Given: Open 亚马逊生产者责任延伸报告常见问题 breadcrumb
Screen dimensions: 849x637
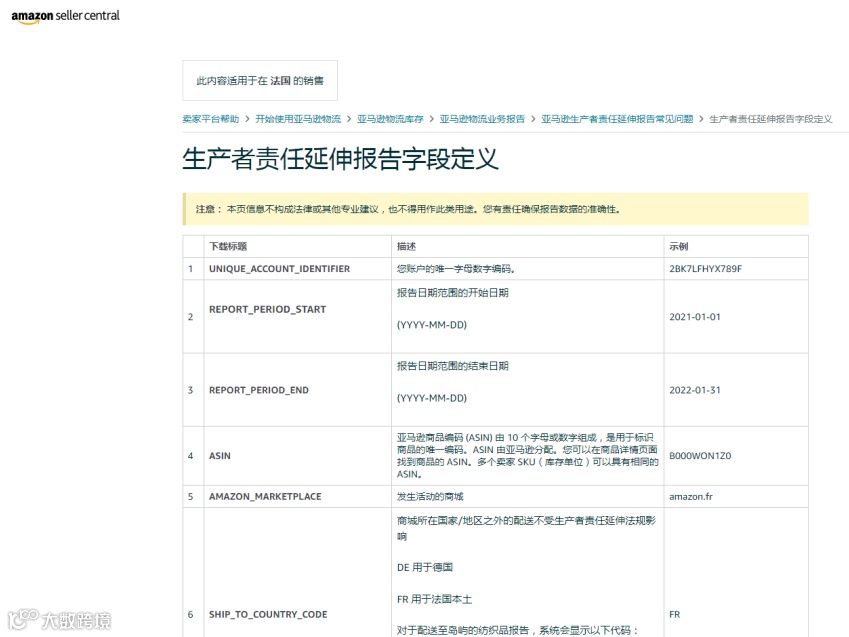Looking at the screenshot, I should [617, 119].
